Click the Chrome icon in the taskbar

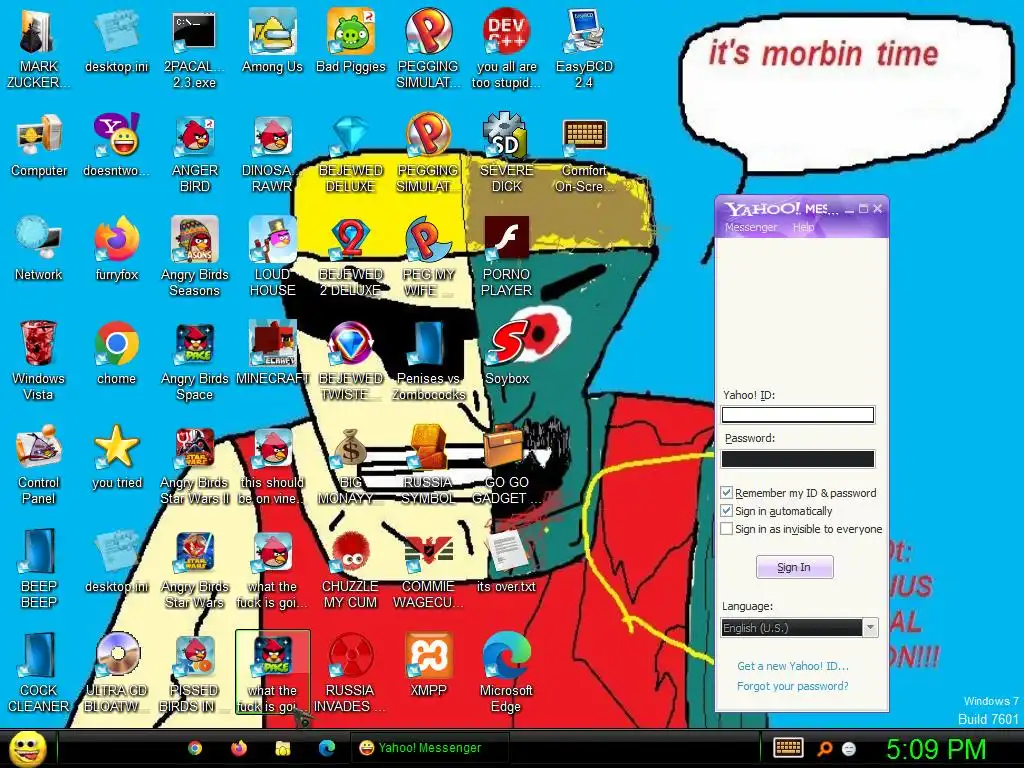coord(195,748)
